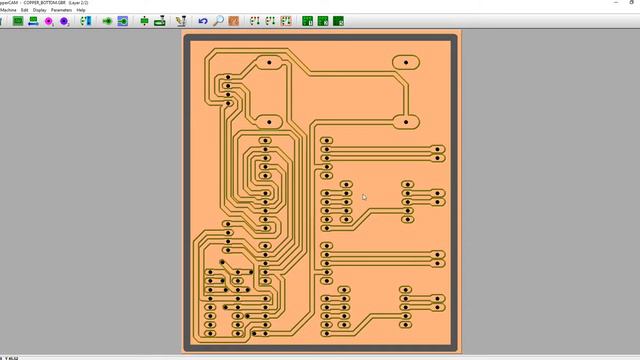This screenshot has width=640, height=360.
Task: Click the blue undo arrow icon
Action: [x=203, y=21]
